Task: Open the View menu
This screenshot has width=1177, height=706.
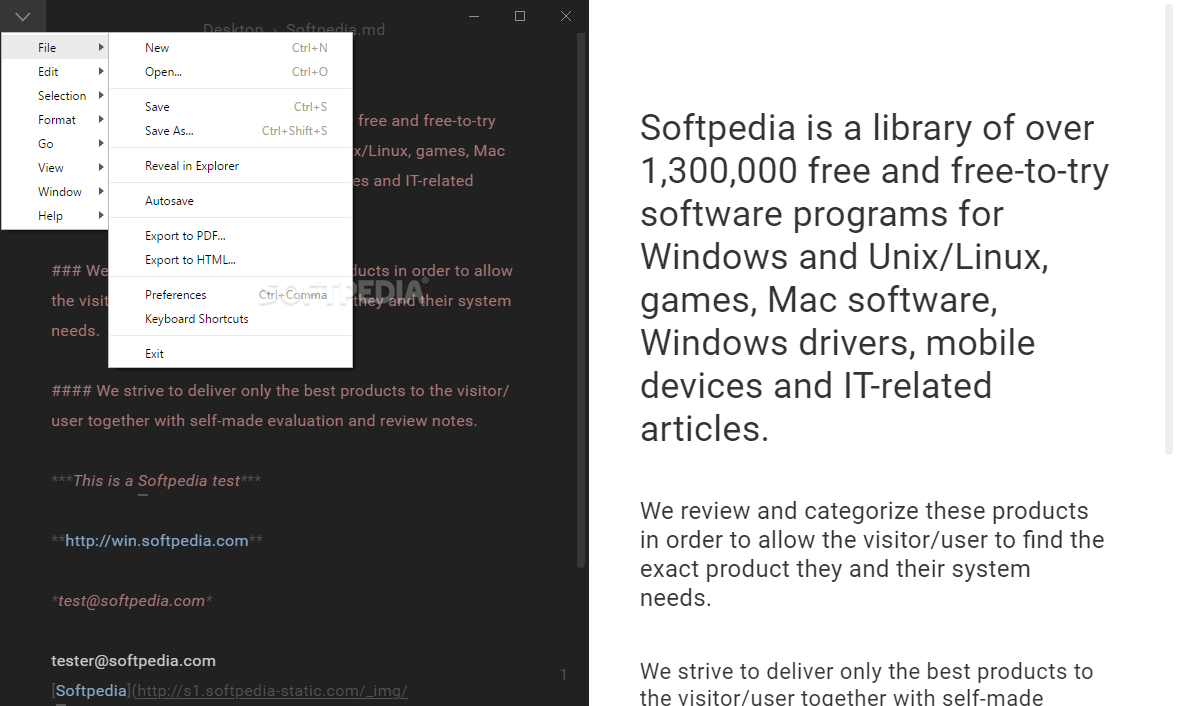Action: click(55, 167)
